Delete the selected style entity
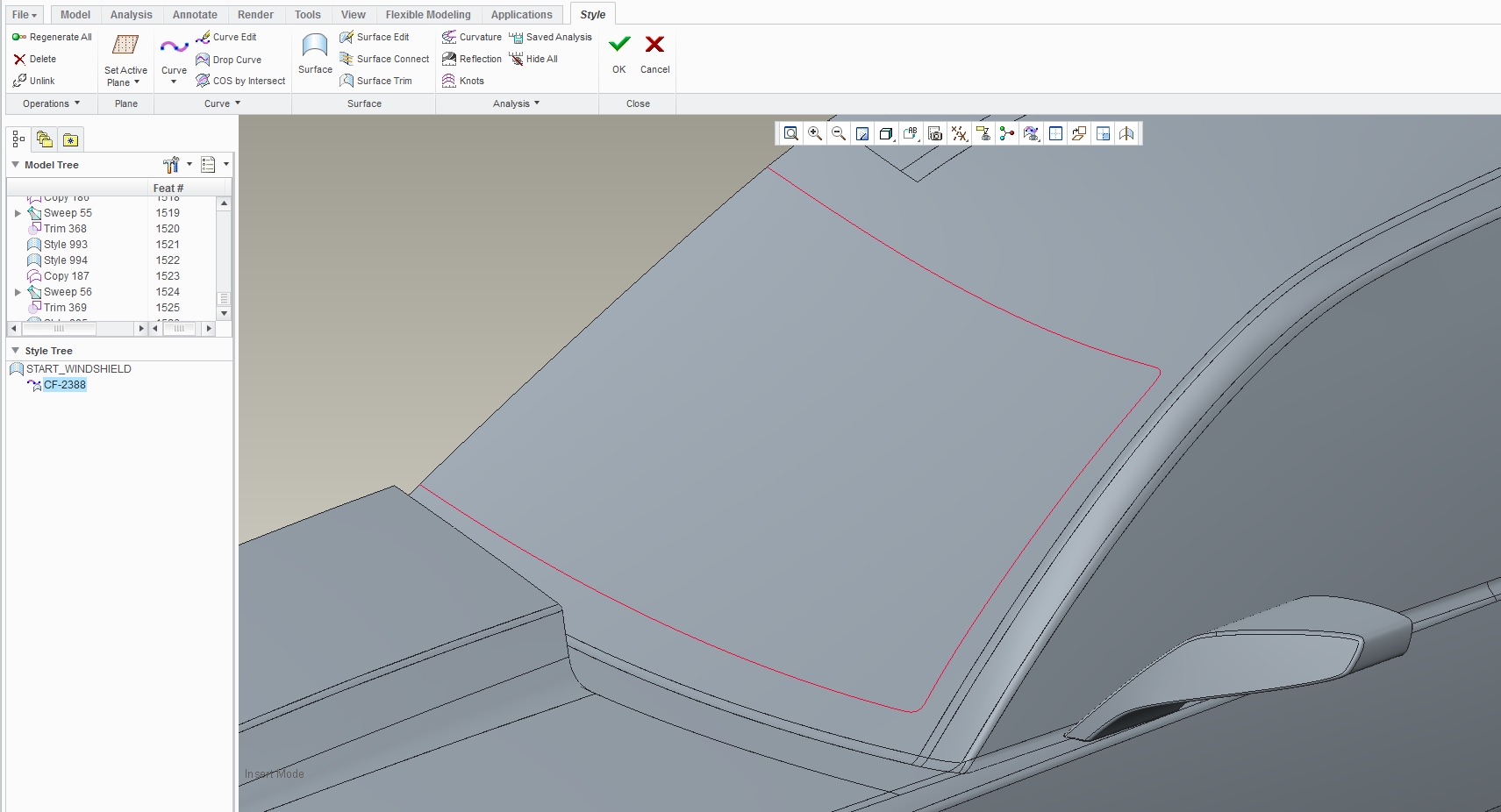Screen dimensions: 1501x812 pos(34,59)
